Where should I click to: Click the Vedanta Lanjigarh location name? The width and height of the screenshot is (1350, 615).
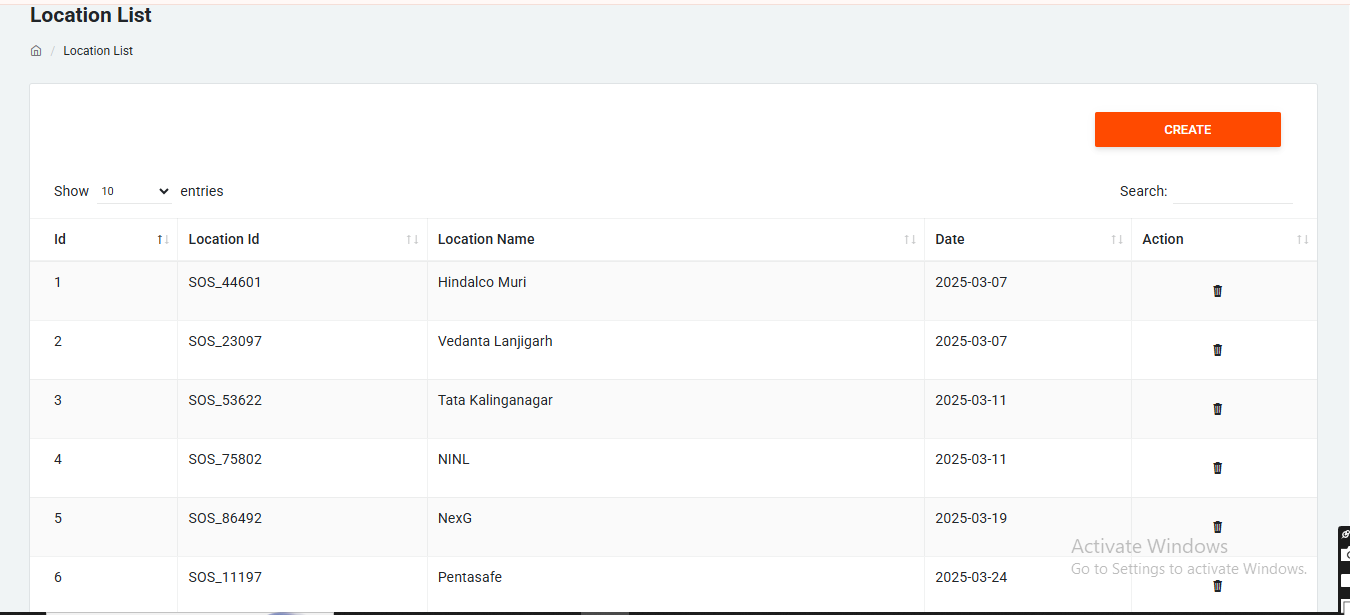click(x=495, y=342)
